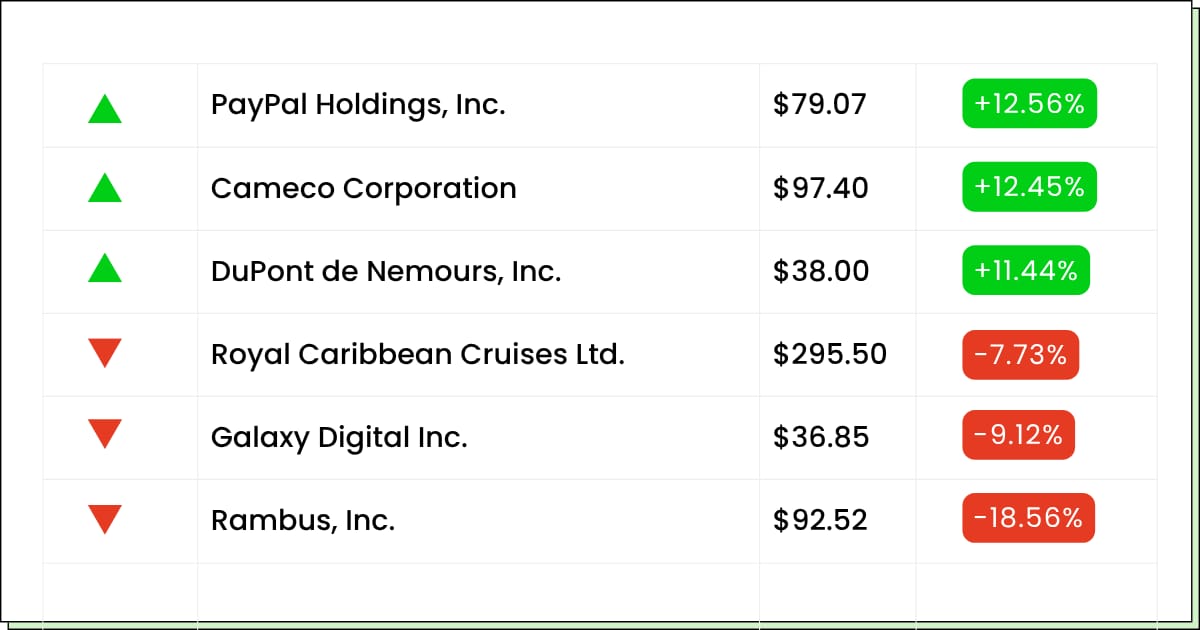Click the red -18.56% change badge
Viewport: 1200px width, 630px height.
point(1029,518)
